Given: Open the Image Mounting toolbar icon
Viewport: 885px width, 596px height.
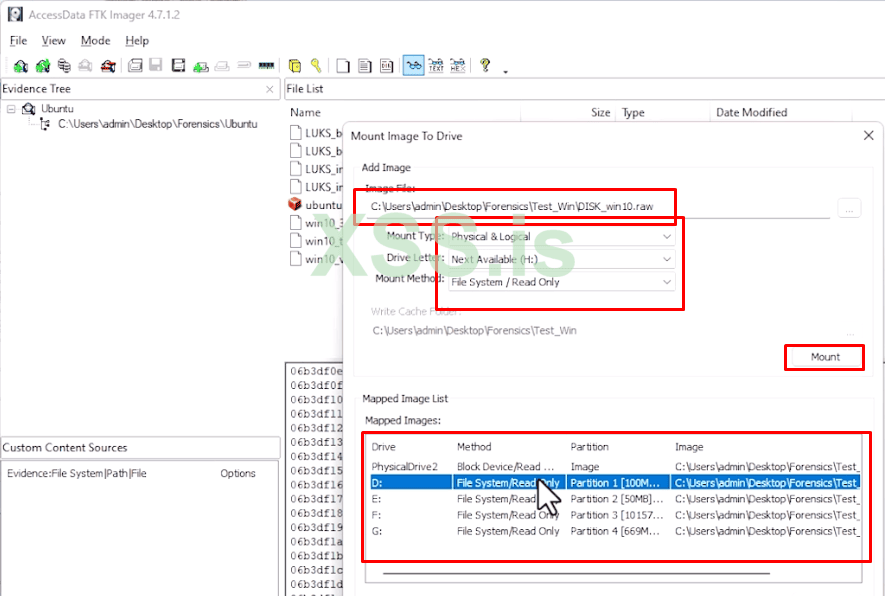Looking at the screenshot, I should tap(64, 66).
